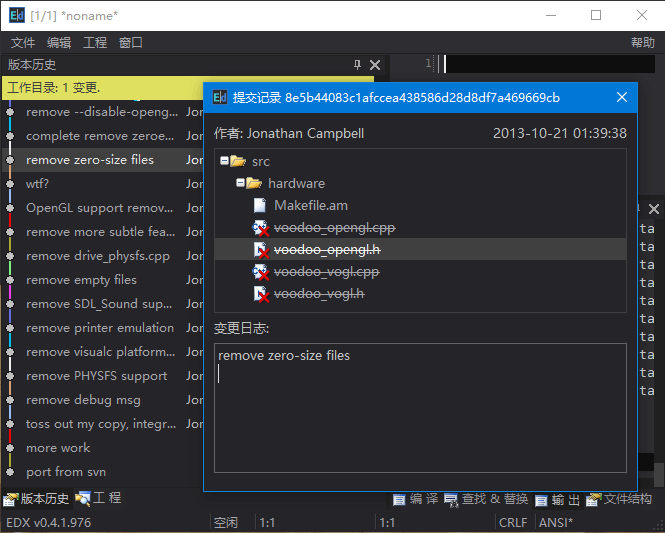Click deleted voodoo_opengl.h file icon
The width and height of the screenshot is (665, 533).
pyautogui.click(x=260, y=250)
